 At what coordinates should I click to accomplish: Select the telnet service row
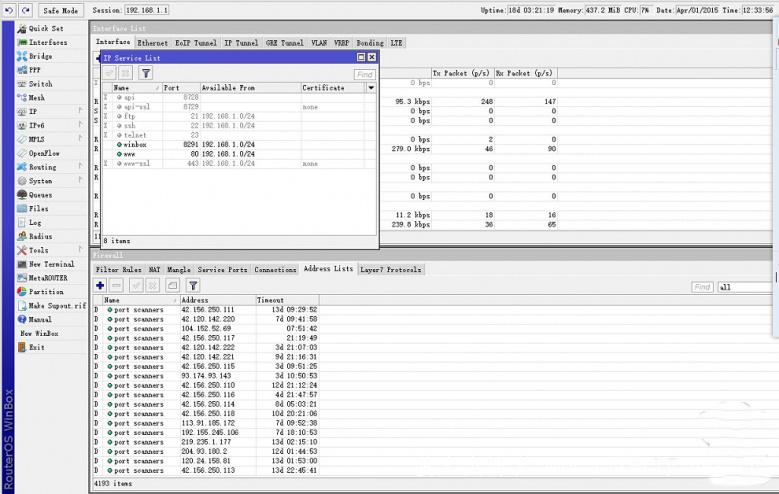pos(239,135)
